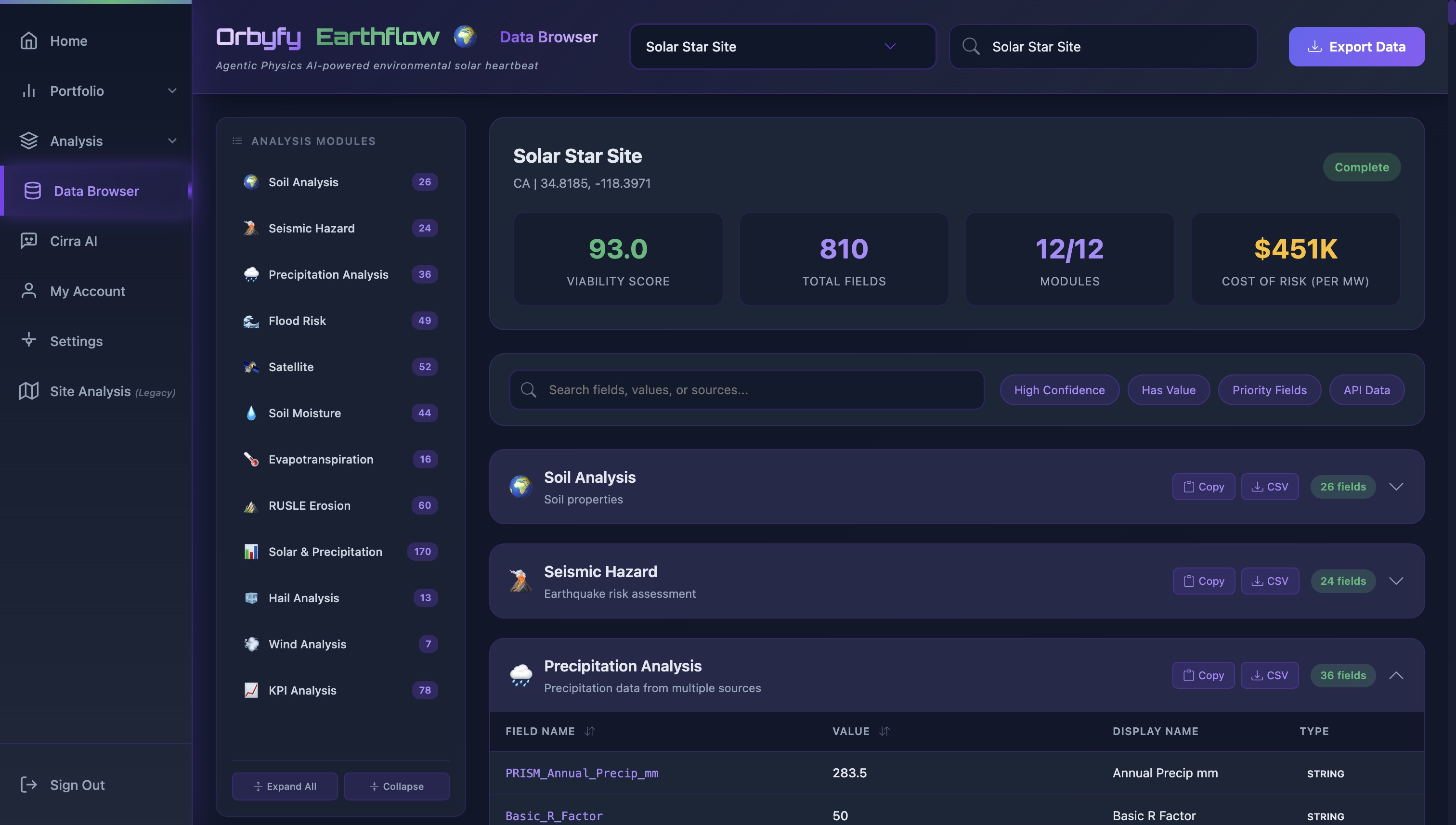Click the Export Data button
Screen dimensions: 1456x825
(1357, 47)
